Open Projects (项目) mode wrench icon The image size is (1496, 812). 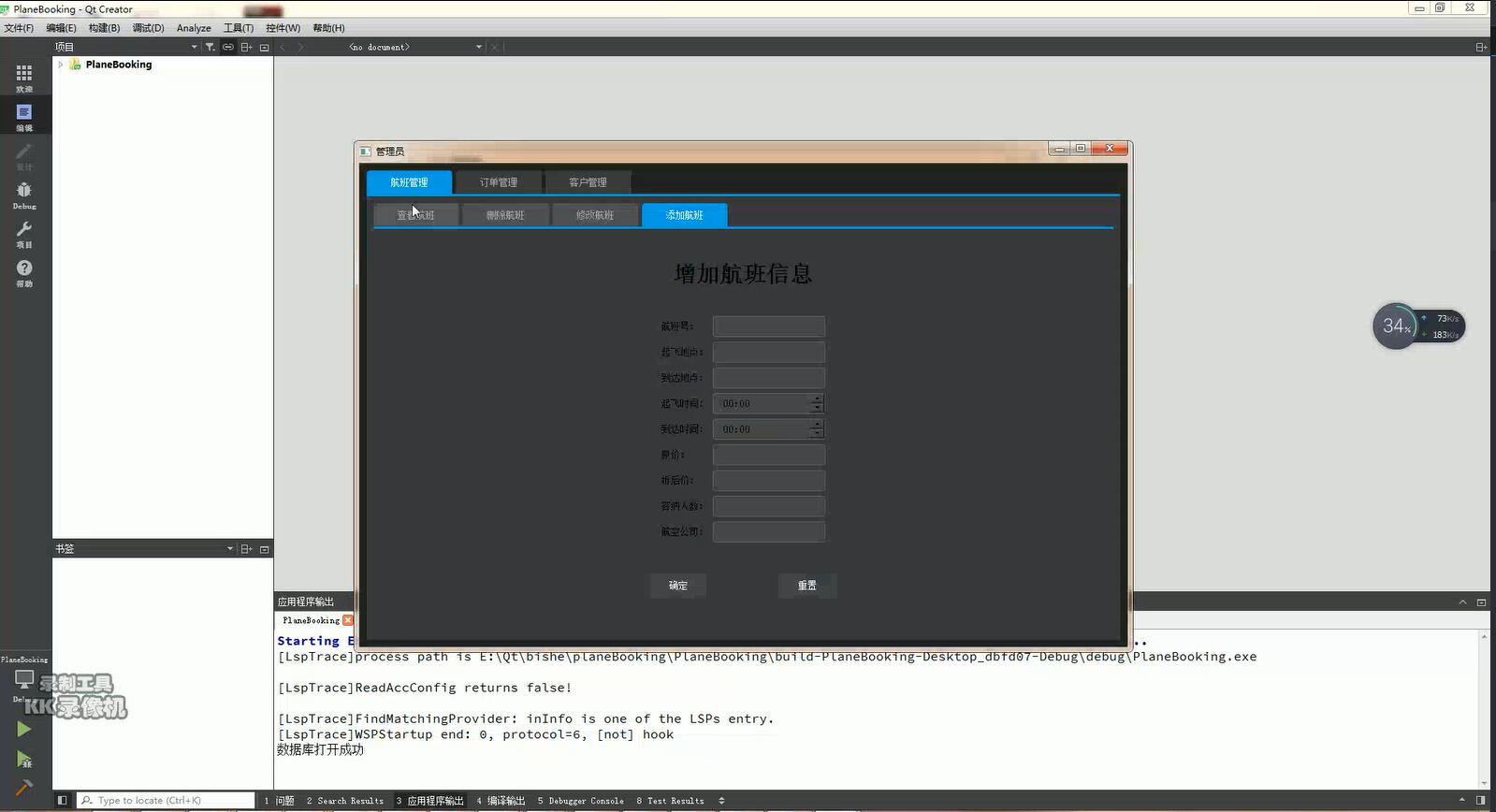[24, 234]
